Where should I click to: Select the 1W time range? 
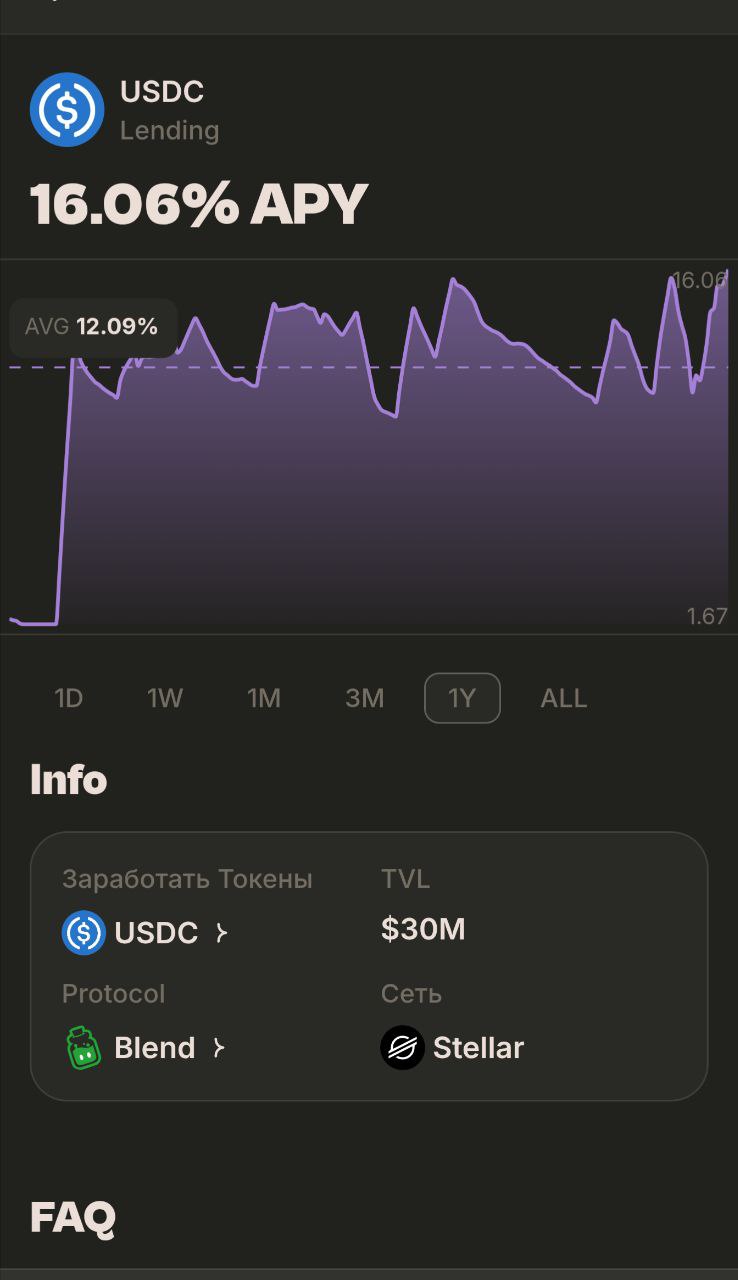[165, 698]
